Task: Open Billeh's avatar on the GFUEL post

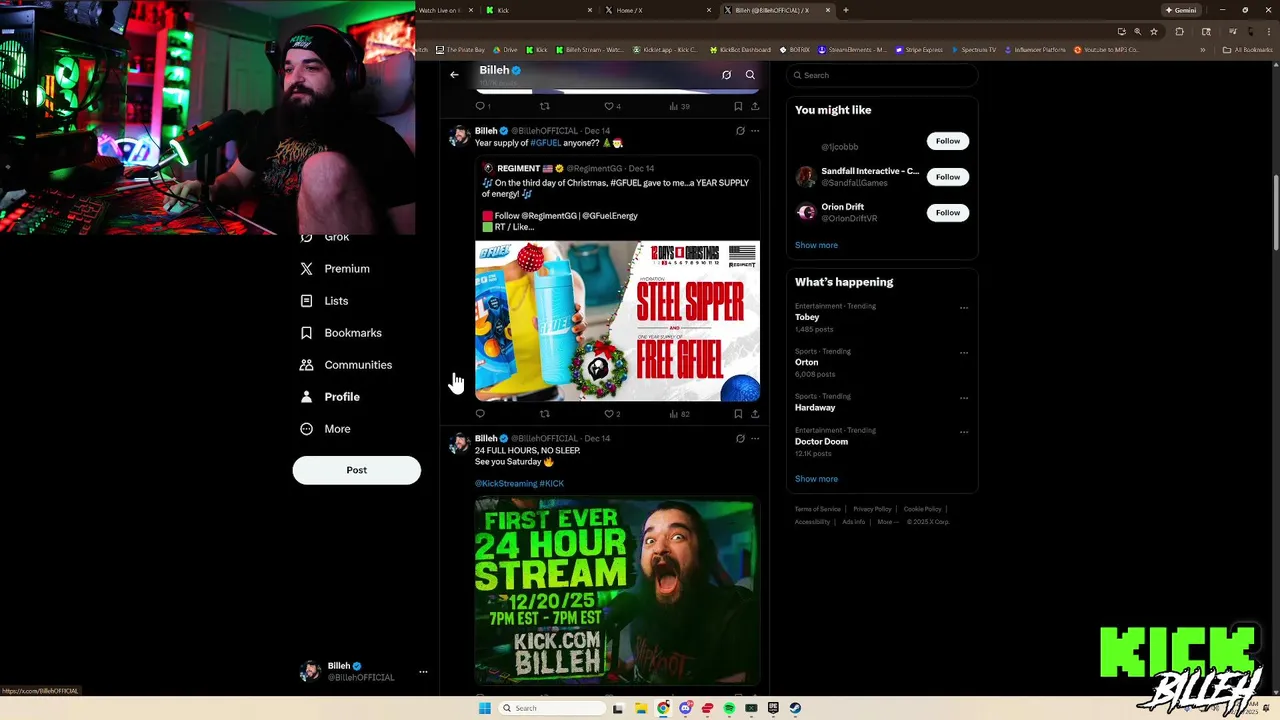Action: pos(460,136)
